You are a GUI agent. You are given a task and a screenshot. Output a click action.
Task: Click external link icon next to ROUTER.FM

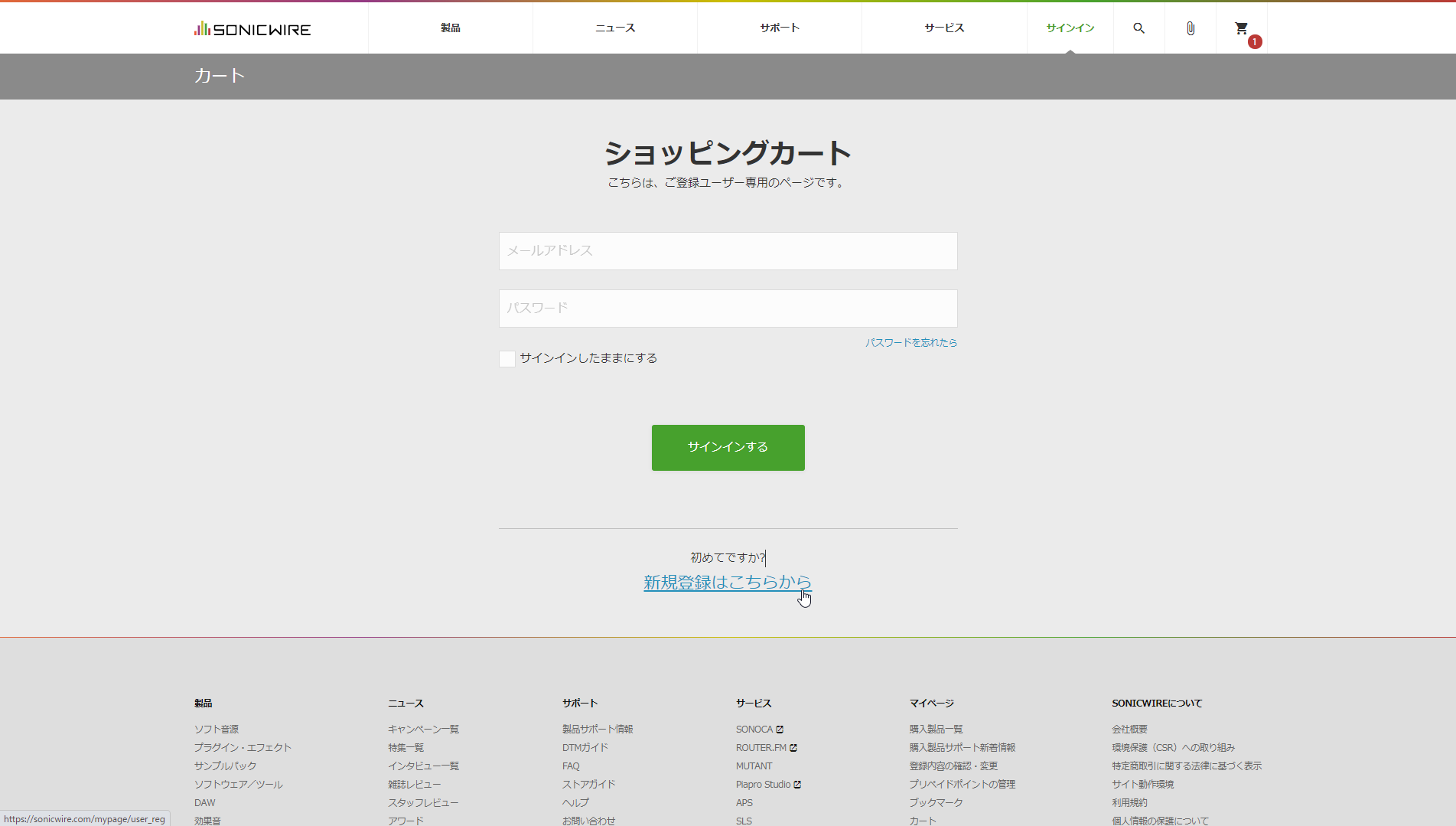click(793, 748)
